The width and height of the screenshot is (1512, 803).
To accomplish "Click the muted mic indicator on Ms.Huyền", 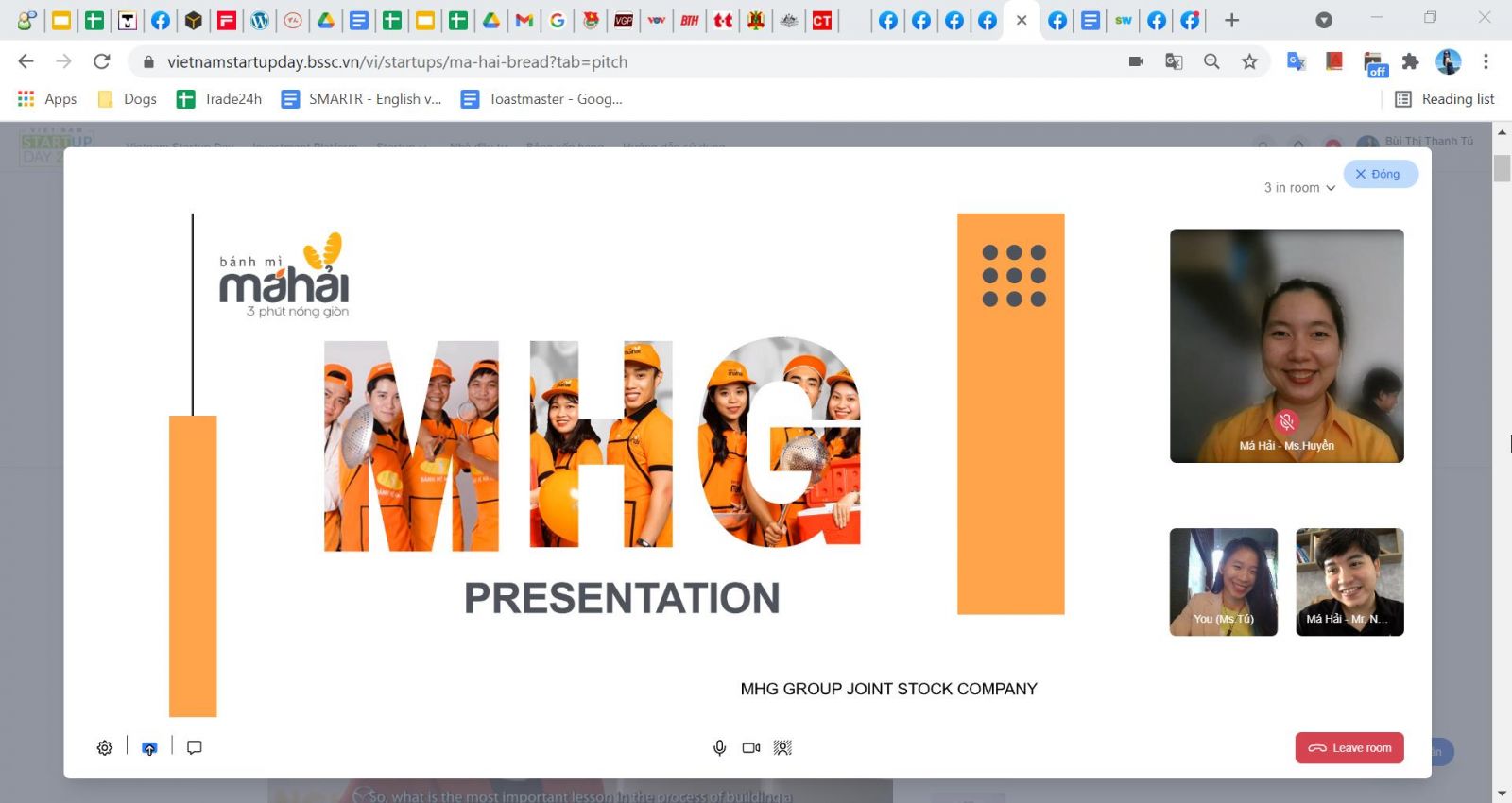I will pos(1285,421).
